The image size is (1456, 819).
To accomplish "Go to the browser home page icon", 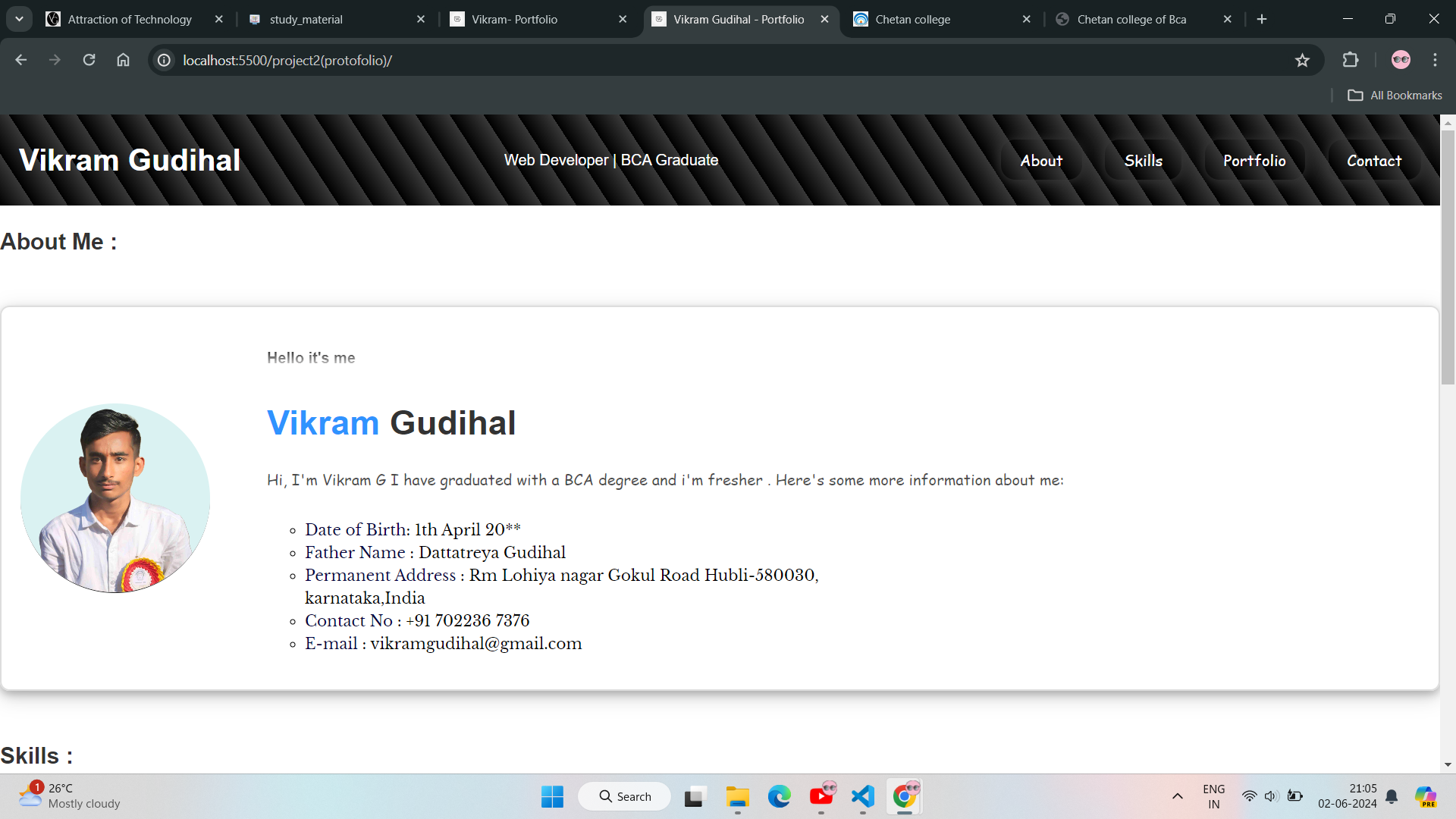I will 123,60.
